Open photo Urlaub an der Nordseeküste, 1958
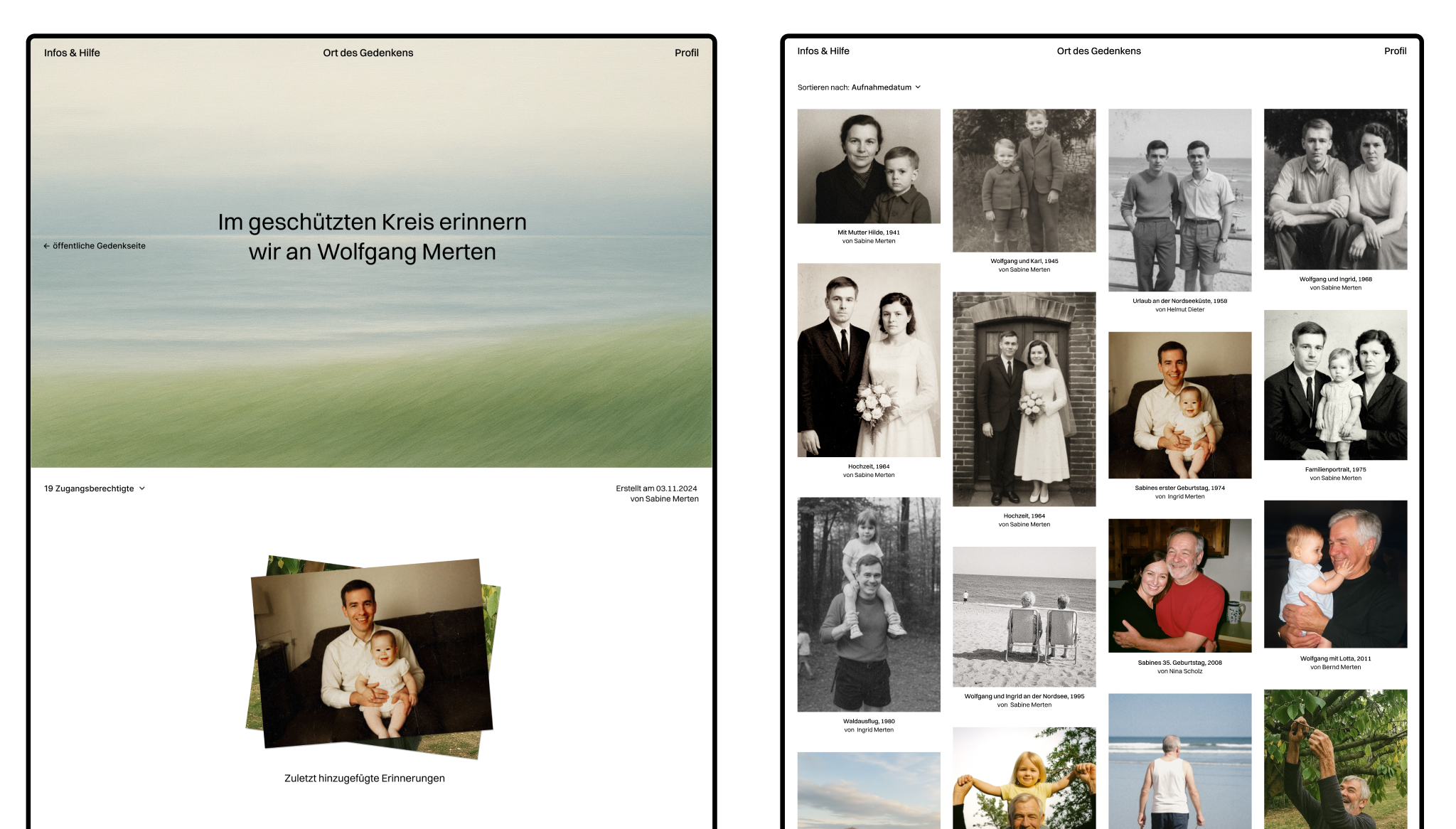The image size is (1456, 829). coord(1179,200)
